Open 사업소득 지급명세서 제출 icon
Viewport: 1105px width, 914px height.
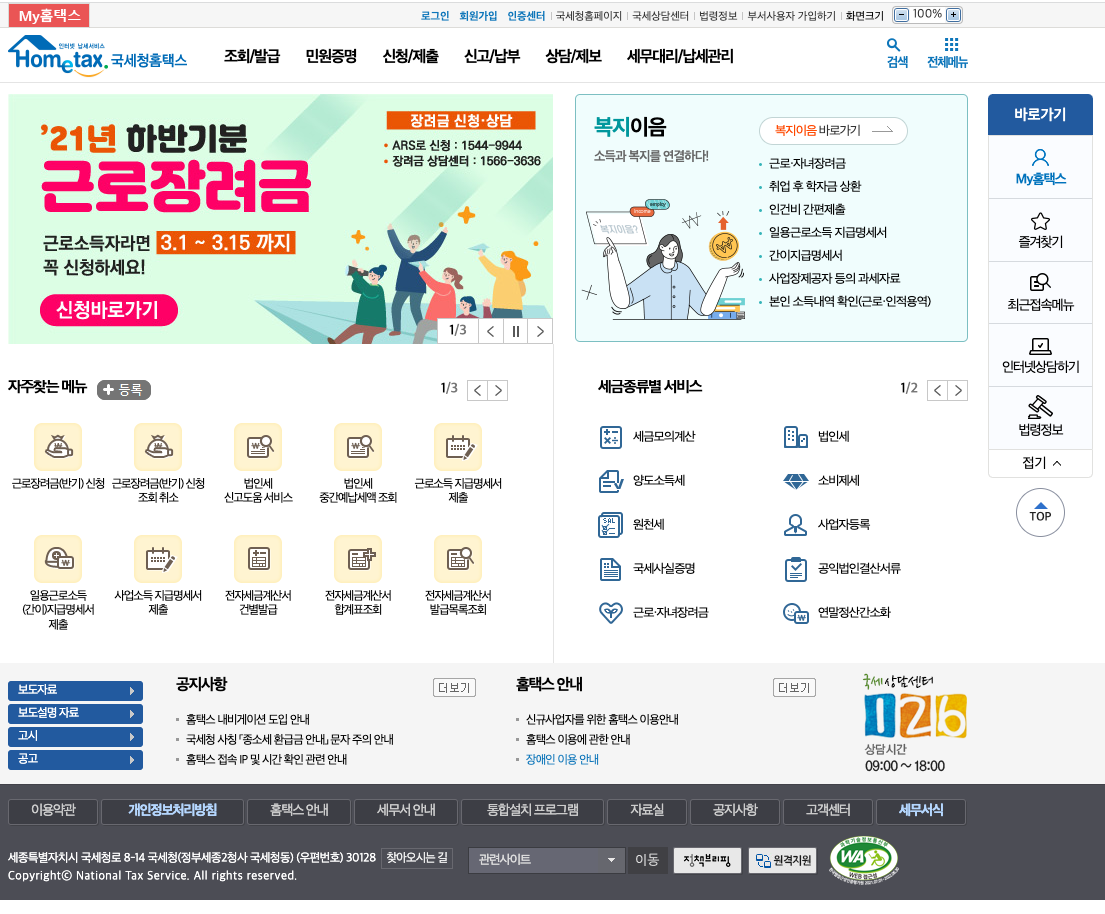(159, 559)
